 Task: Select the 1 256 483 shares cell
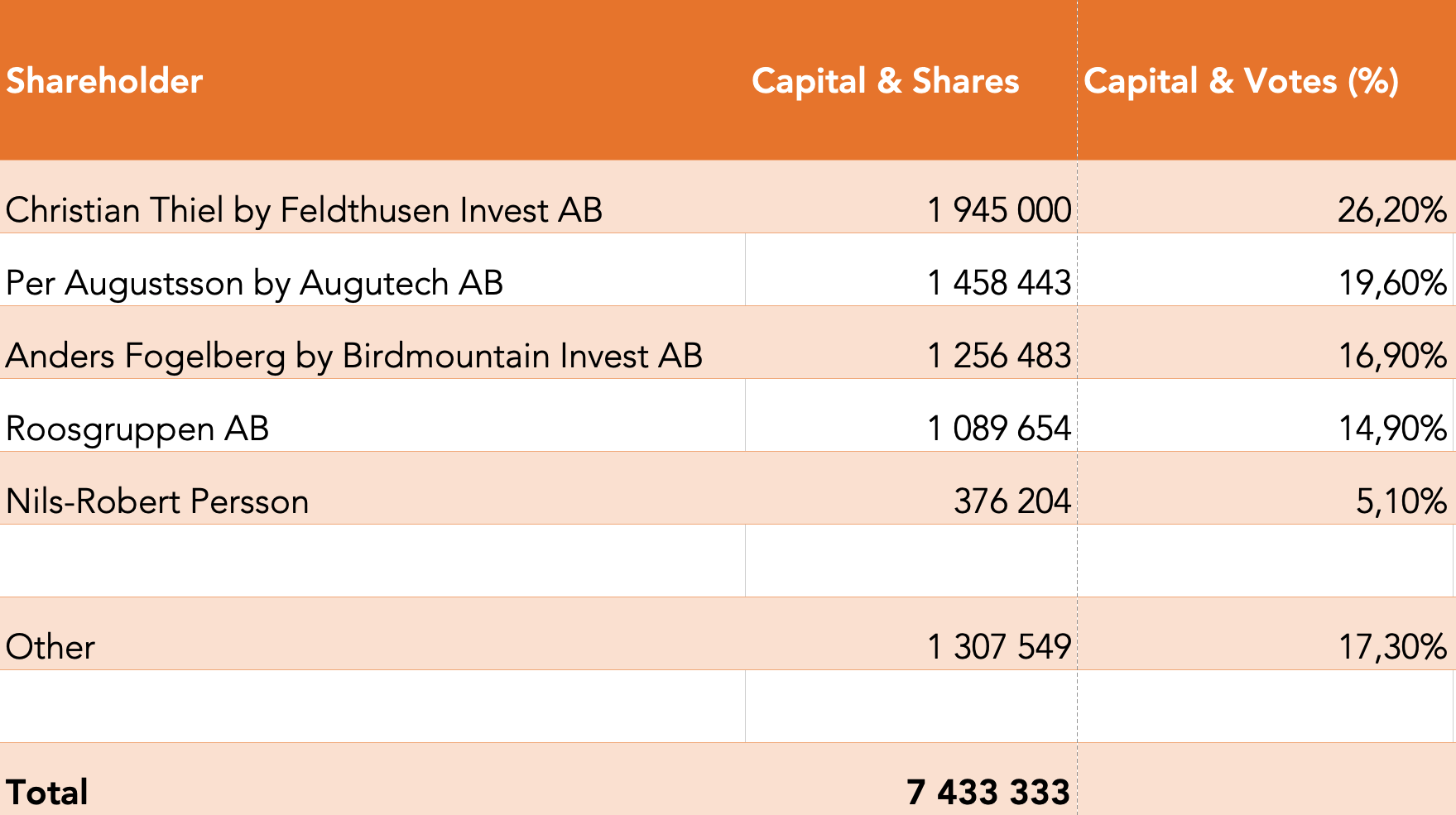pos(999,356)
